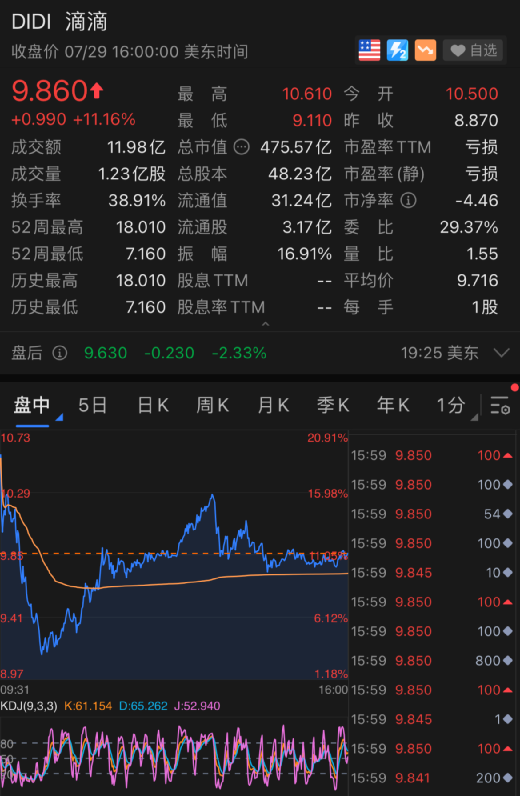The height and width of the screenshot is (796, 520).
Task: Tap the intraday price line chart
Action: [x=174, y=555]
